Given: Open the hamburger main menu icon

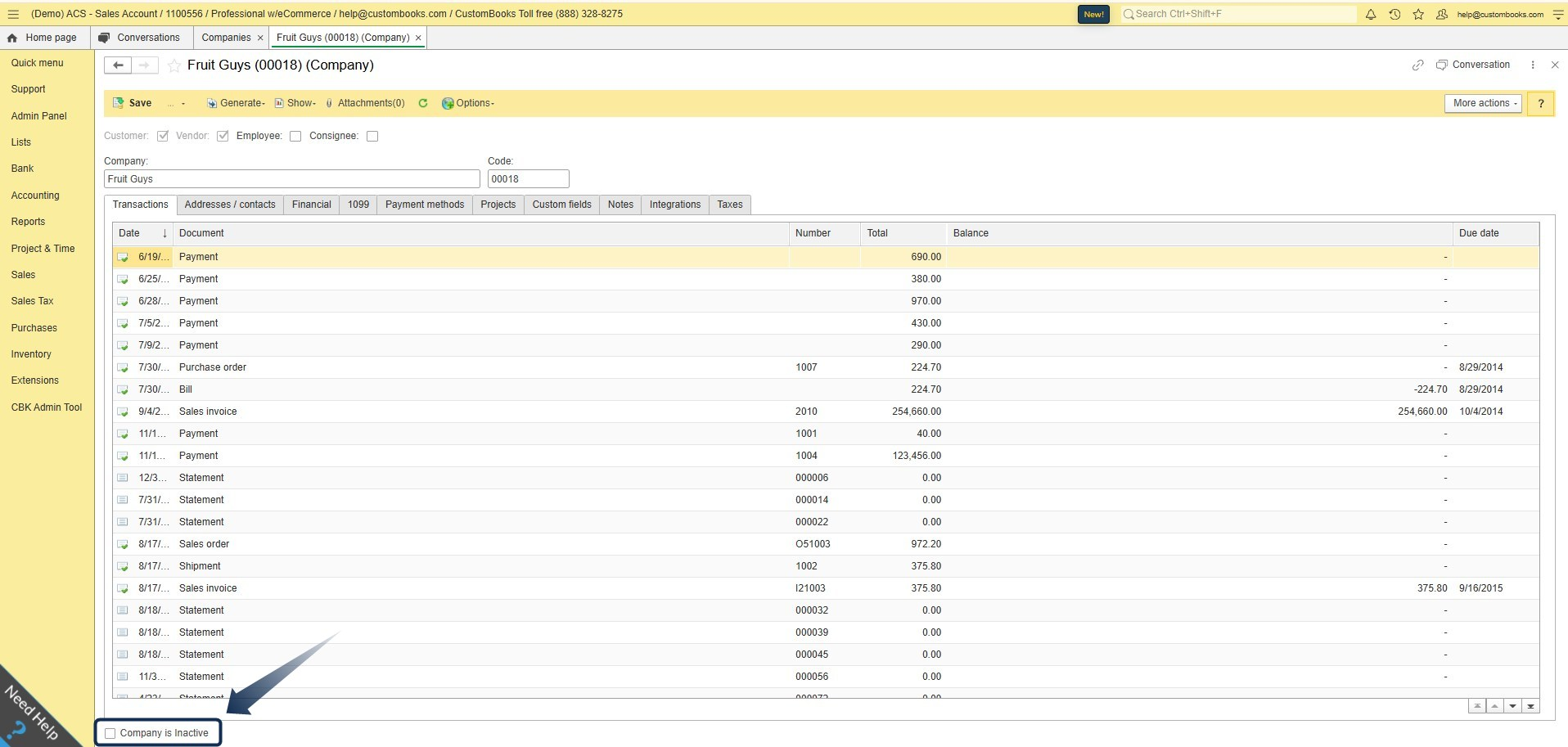Looking at the screenshot, I should coord(12,14).
